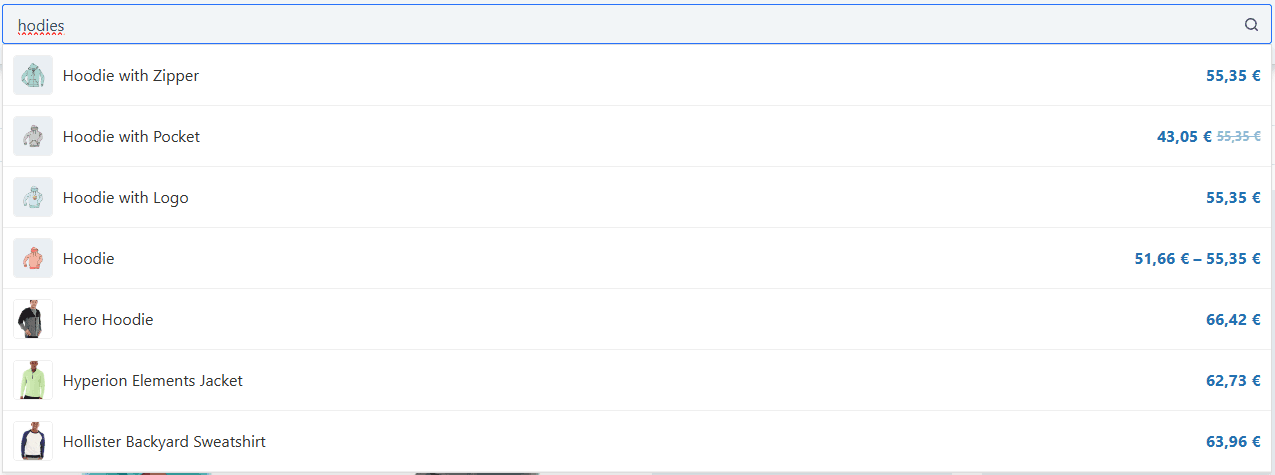
Task: Click the search field containing "hodies"
Action: pos(600,25)
